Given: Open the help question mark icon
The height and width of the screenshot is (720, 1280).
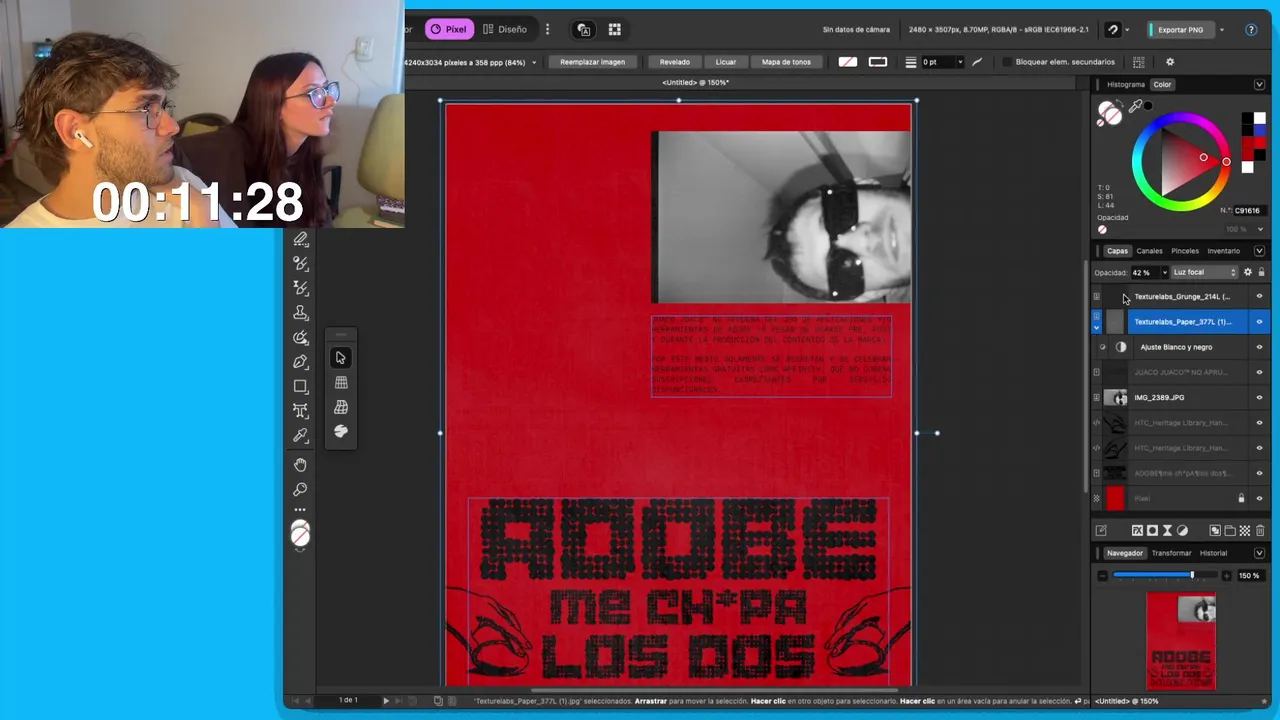Looking at the screenshot, I should pos(1251,30).
